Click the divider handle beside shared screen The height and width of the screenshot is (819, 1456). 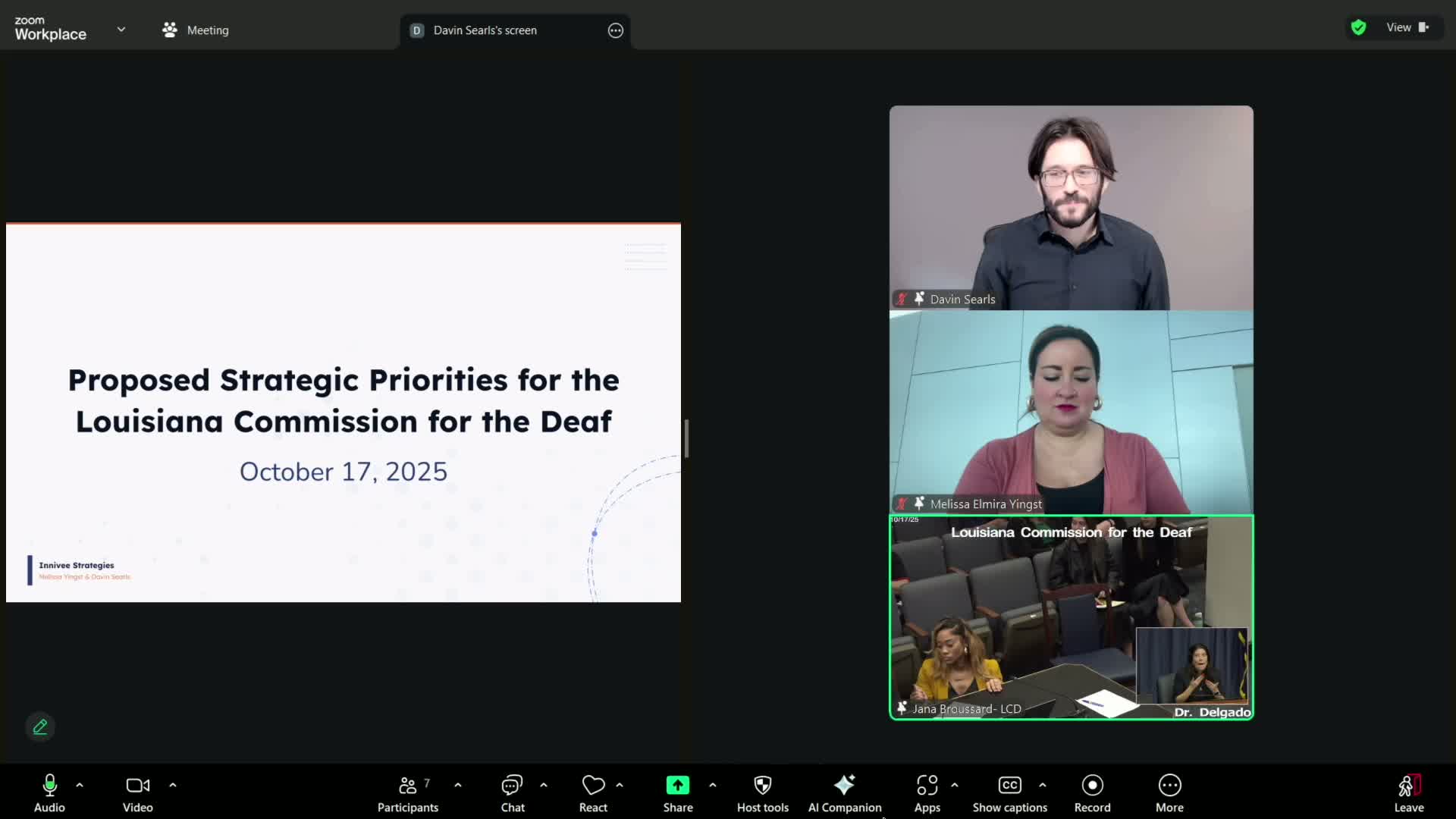[x=686, y=438]
